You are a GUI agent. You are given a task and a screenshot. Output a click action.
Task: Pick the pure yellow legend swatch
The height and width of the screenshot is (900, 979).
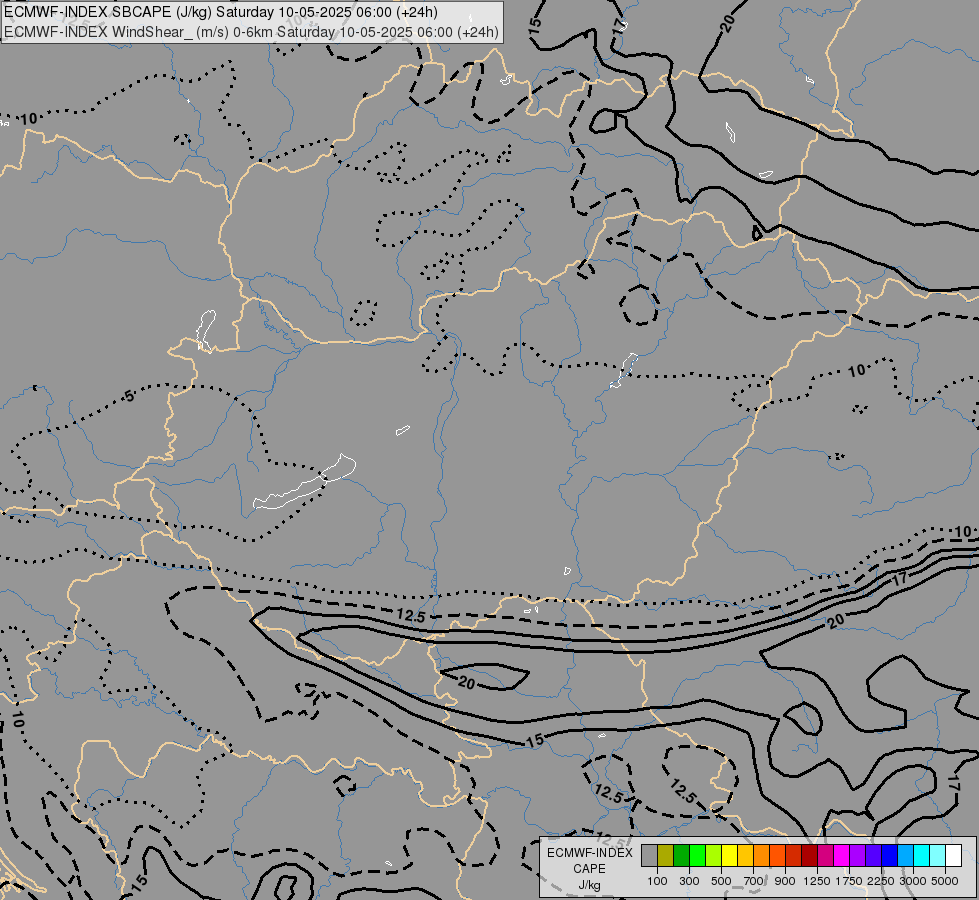729,856
